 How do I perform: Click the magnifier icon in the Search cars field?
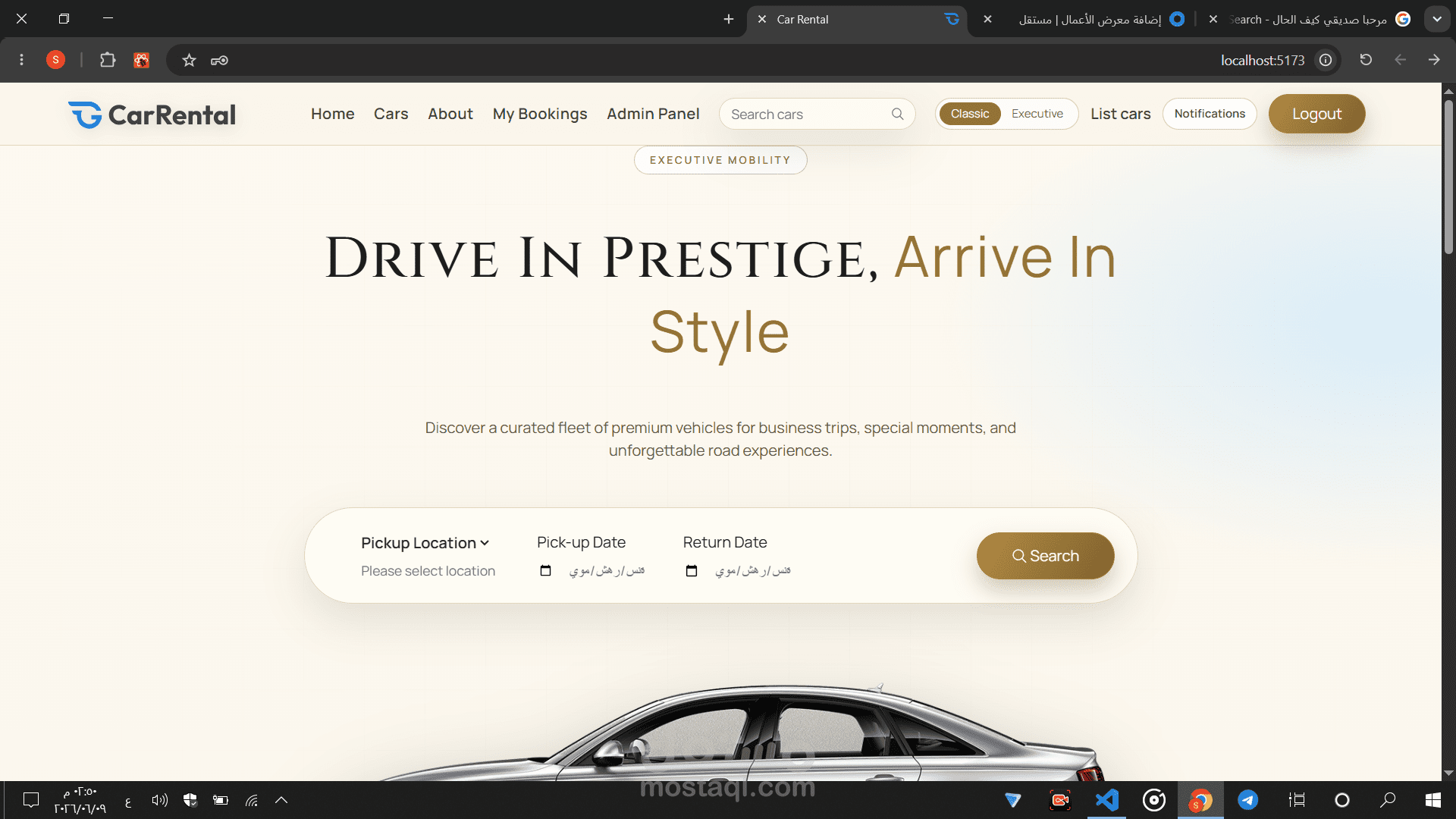tap(897, 114)
